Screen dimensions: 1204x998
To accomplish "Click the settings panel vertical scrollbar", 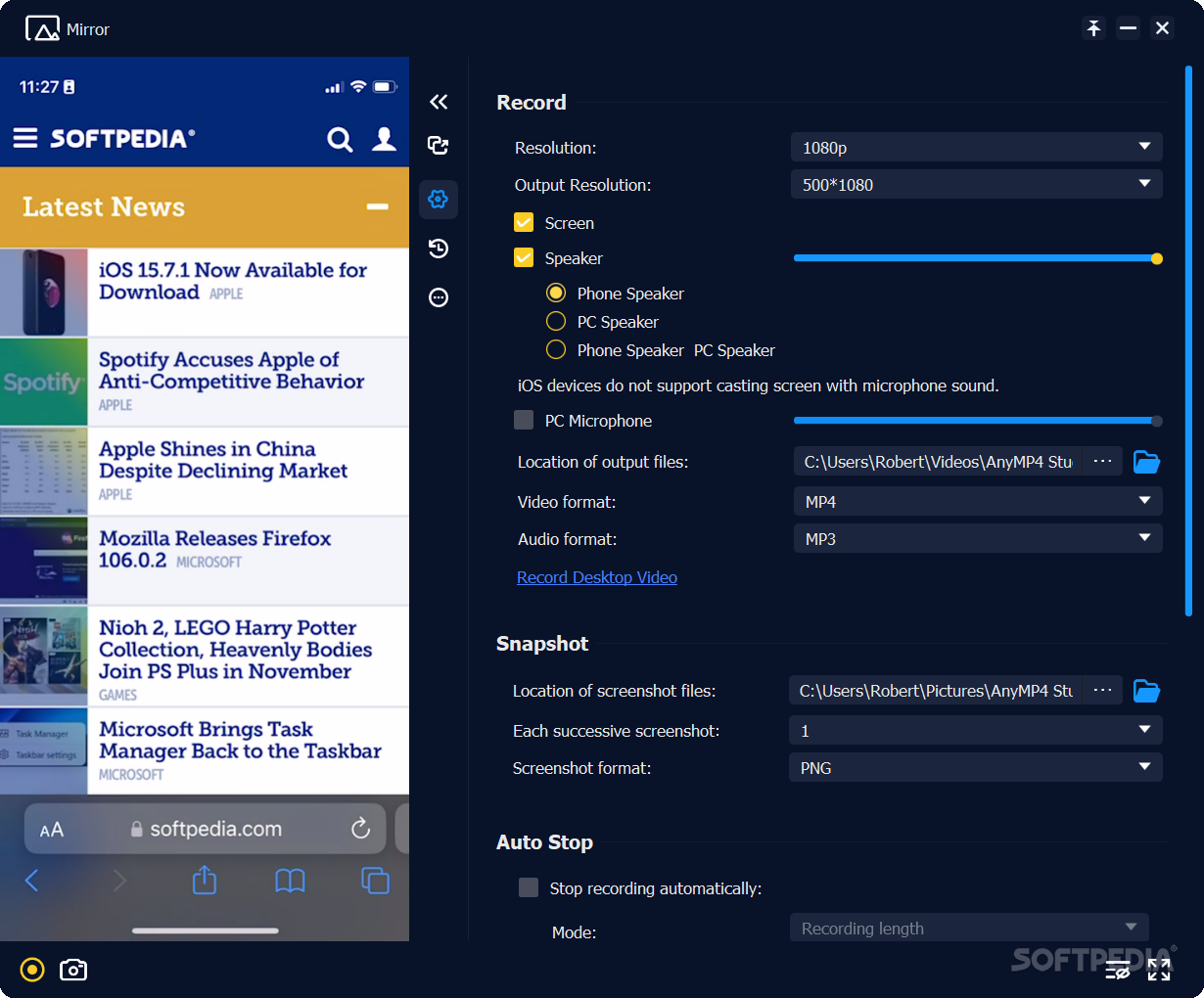I will click(x=1188, y=340).
